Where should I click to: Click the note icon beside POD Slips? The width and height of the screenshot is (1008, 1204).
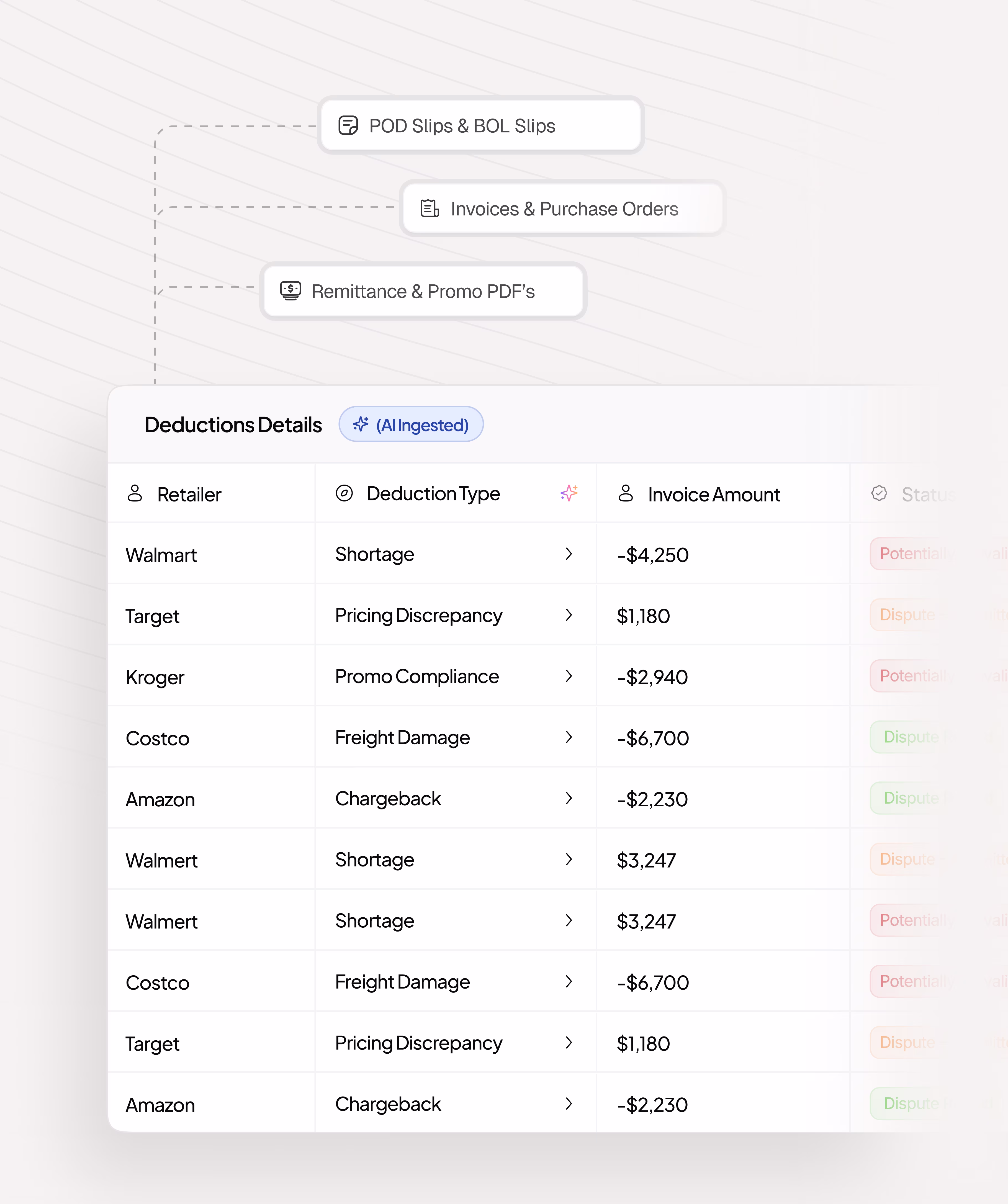pyautogui.click(x=348, y=125)
